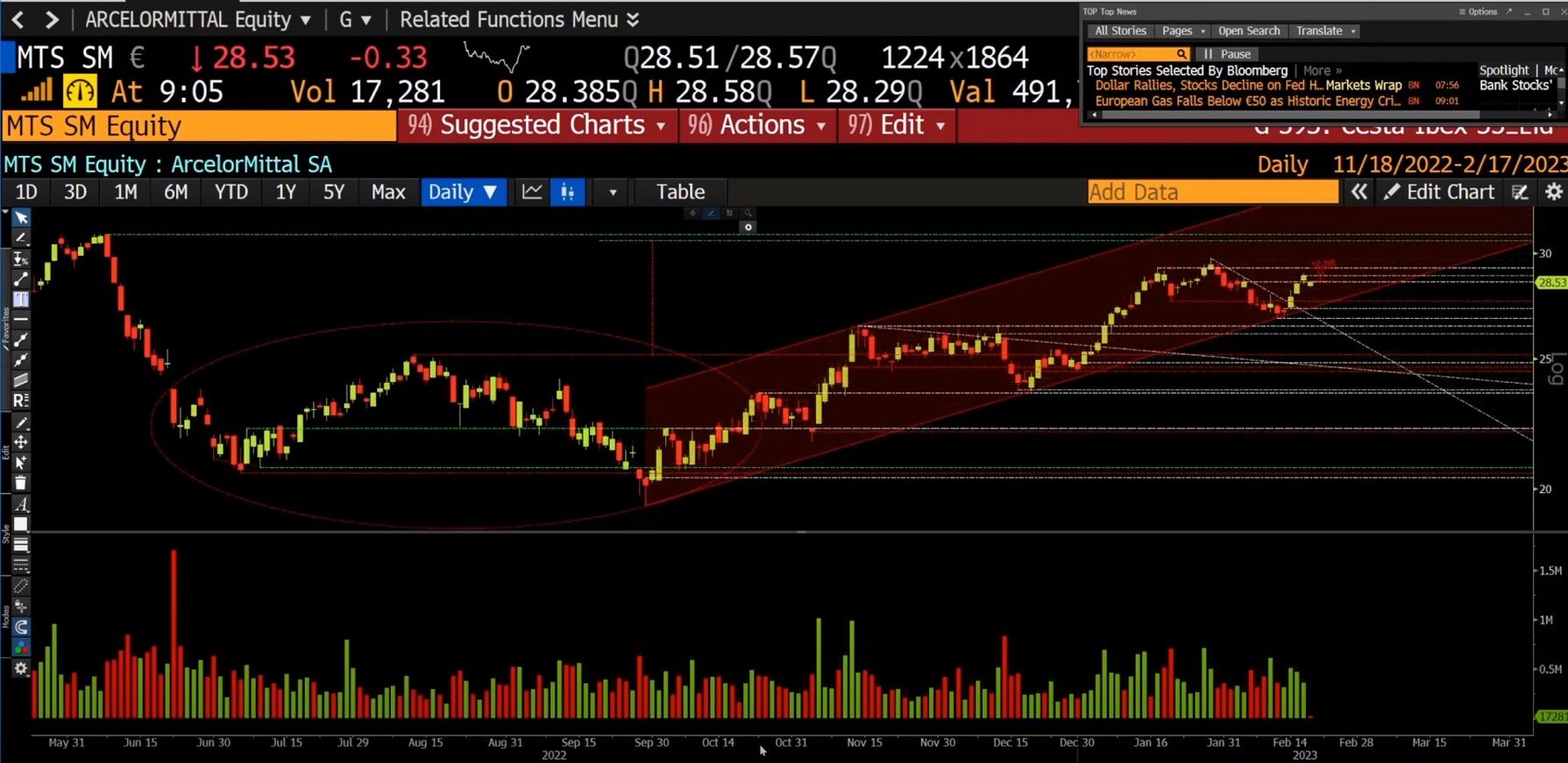Select the trend line tool
This screenshot has height=763, width=1568.
[21, 279]
